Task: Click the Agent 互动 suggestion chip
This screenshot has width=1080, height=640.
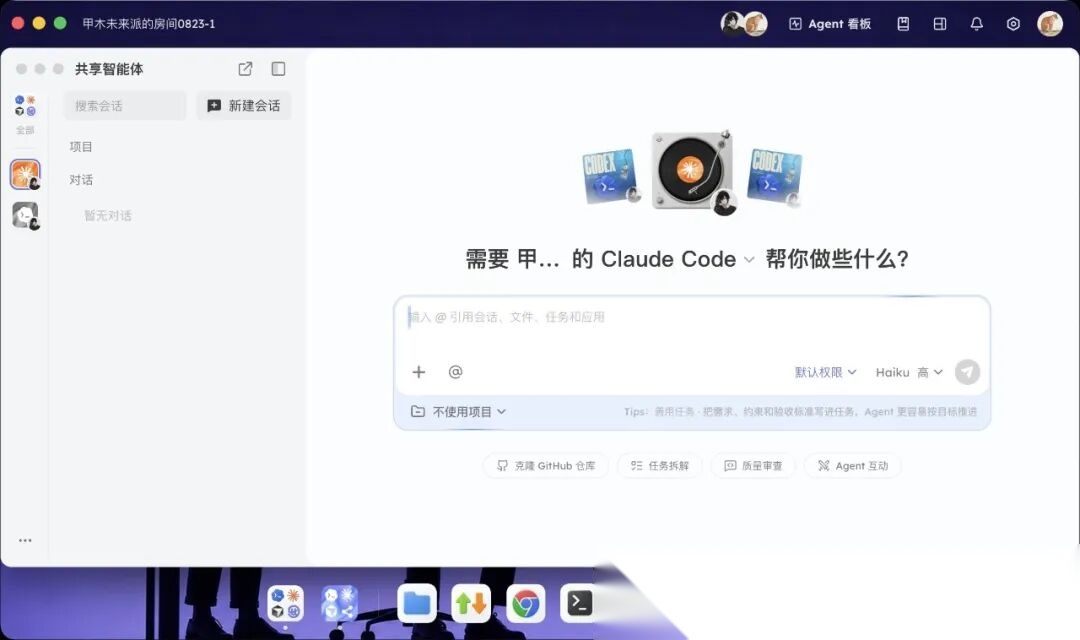Action: [853, 466]
